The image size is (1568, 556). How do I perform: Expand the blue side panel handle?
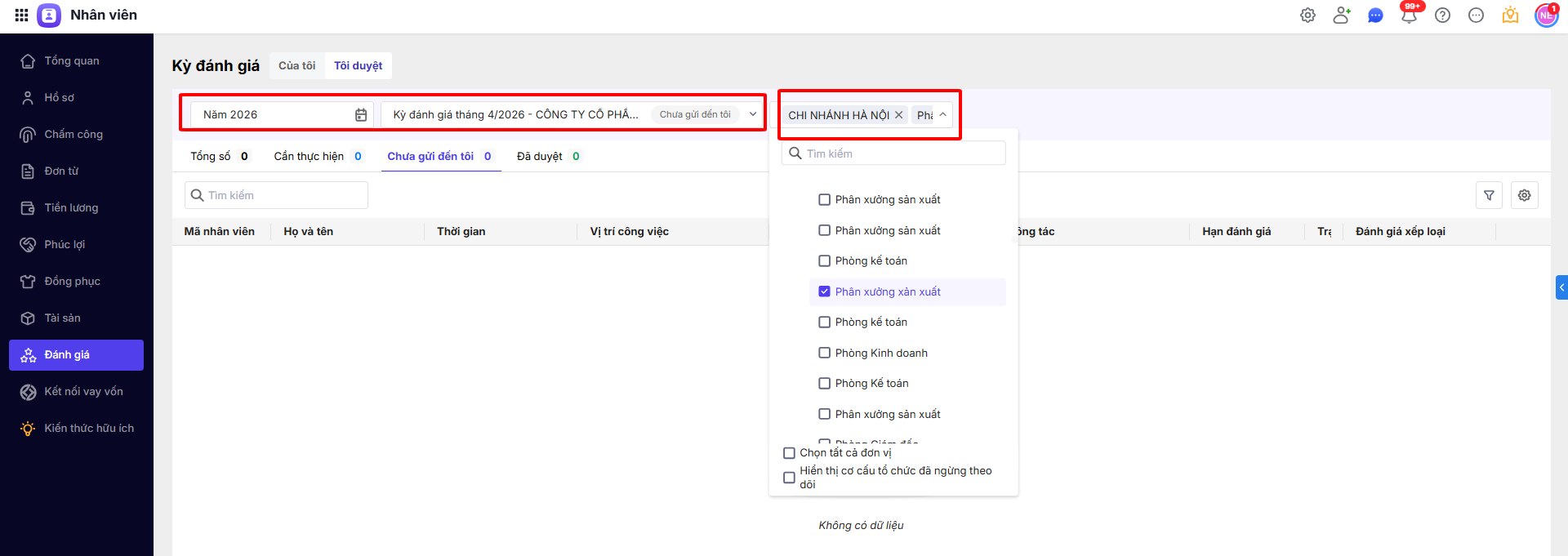(x=1561, y=287)
